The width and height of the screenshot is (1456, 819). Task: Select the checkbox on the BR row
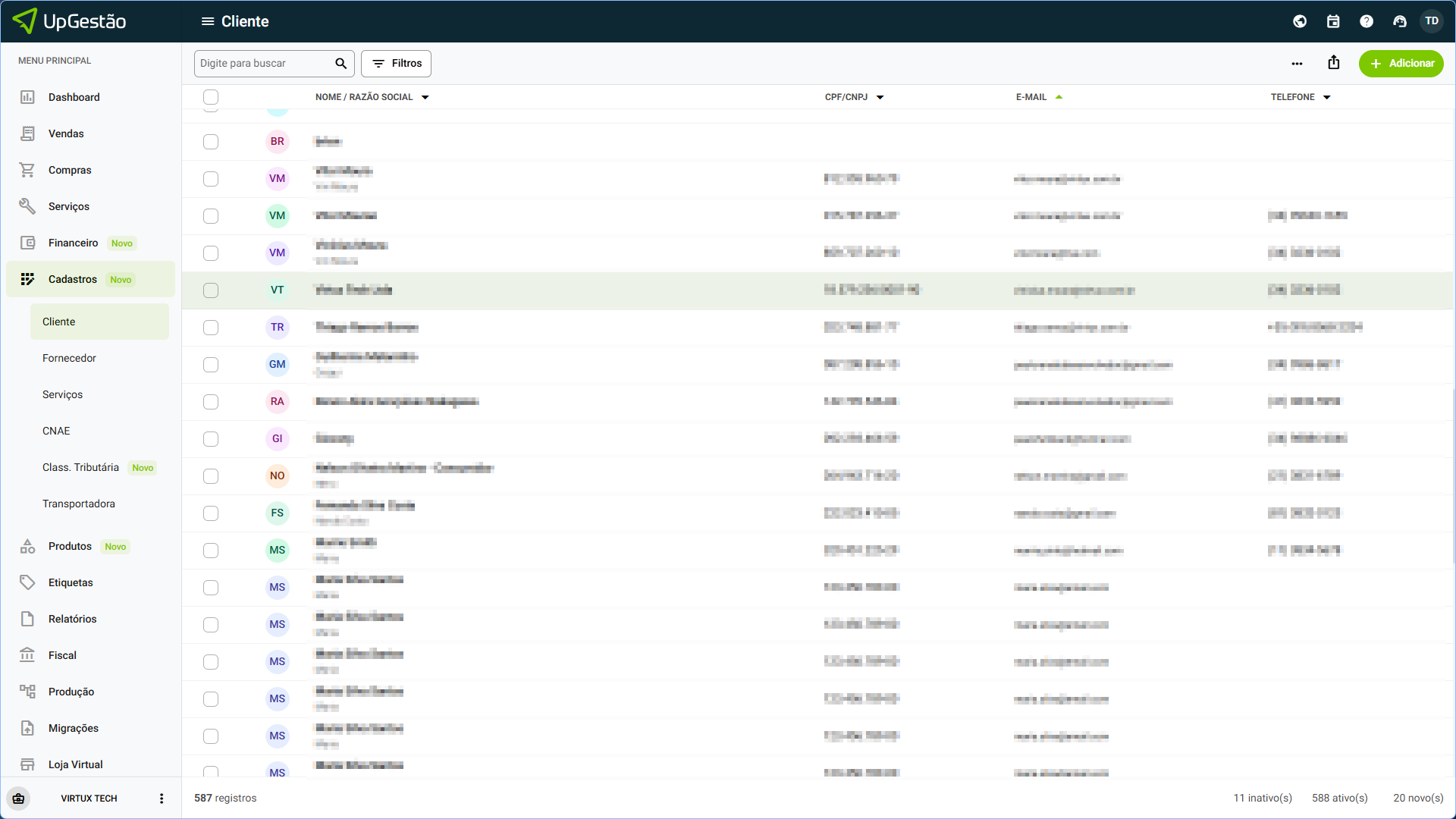[x=211, y=142]
